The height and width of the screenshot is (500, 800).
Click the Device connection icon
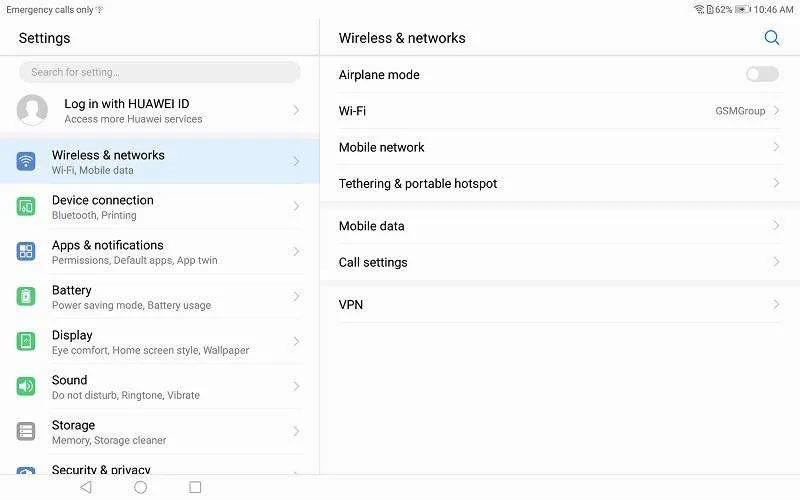pyautogui.click(x=26, y=207)
